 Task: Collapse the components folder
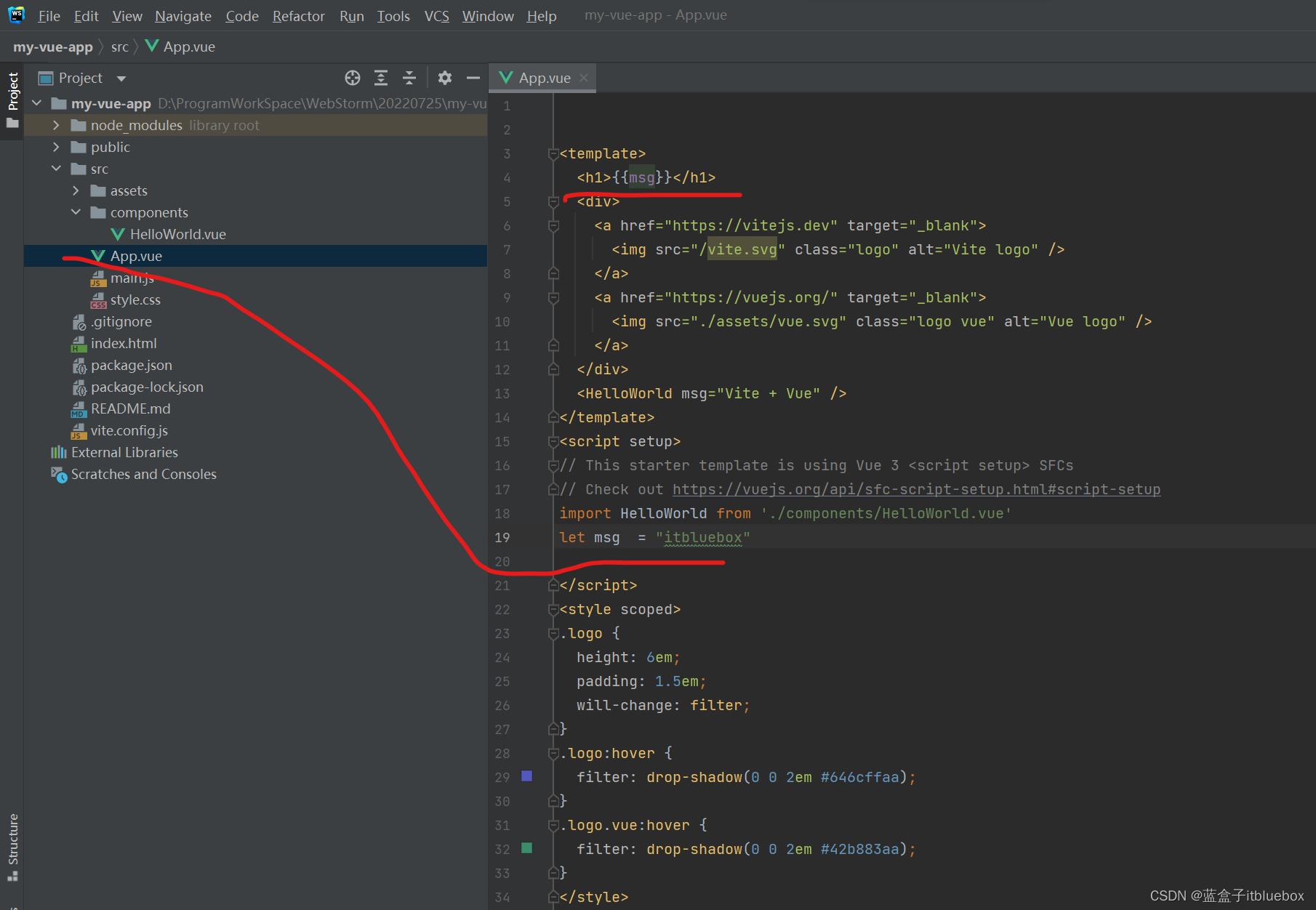76,212
